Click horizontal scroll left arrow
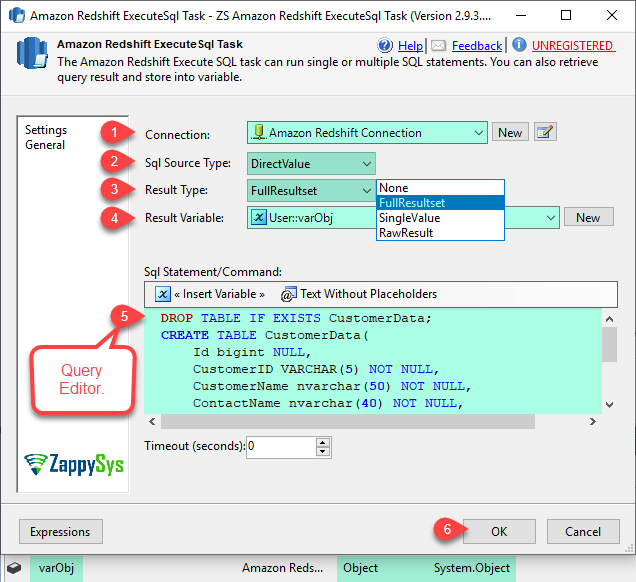Screen dimensions: 636x582 click(x=152, y=421)
